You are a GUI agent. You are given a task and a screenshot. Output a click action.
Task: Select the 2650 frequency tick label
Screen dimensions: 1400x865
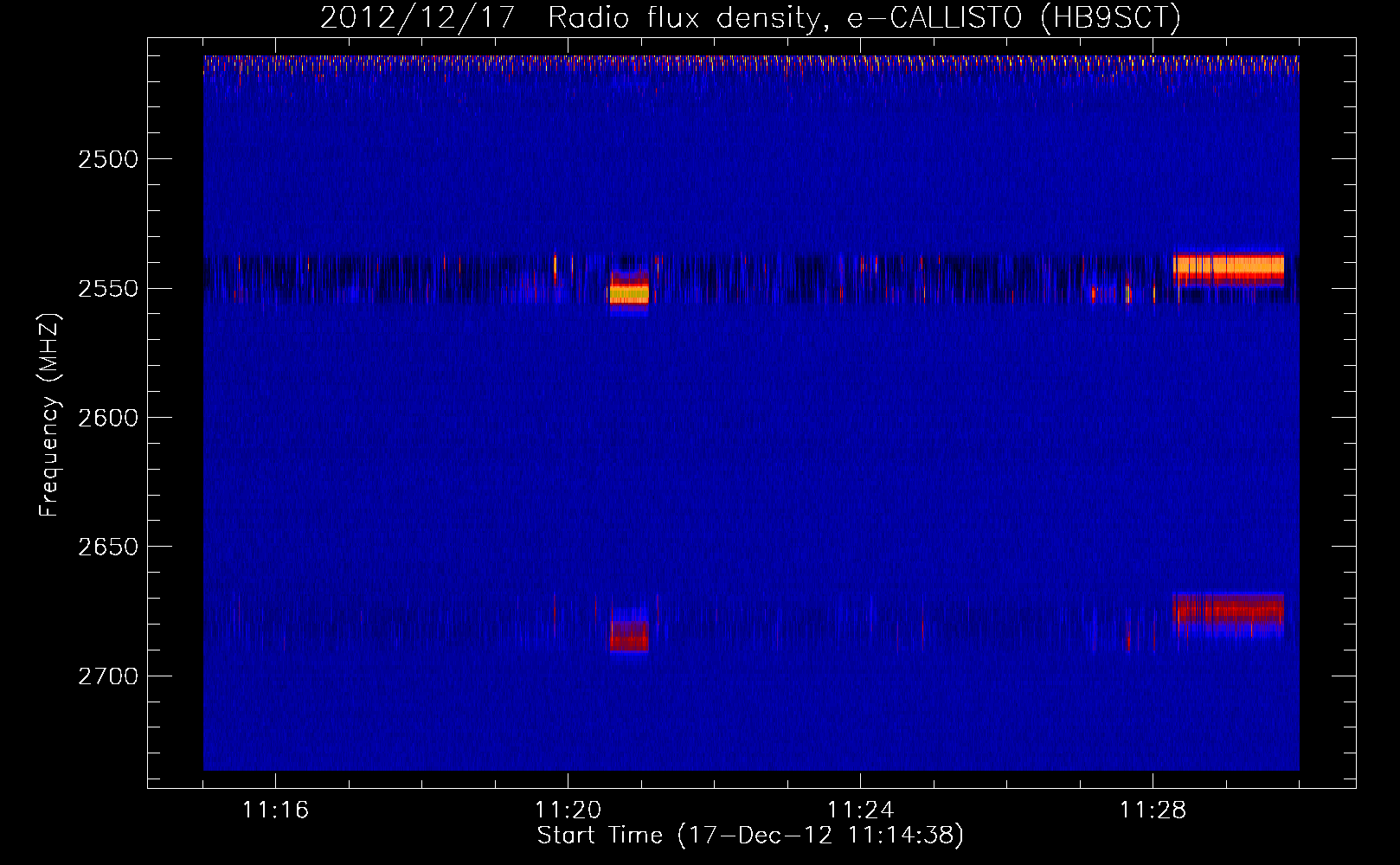(x=108, y=547)
